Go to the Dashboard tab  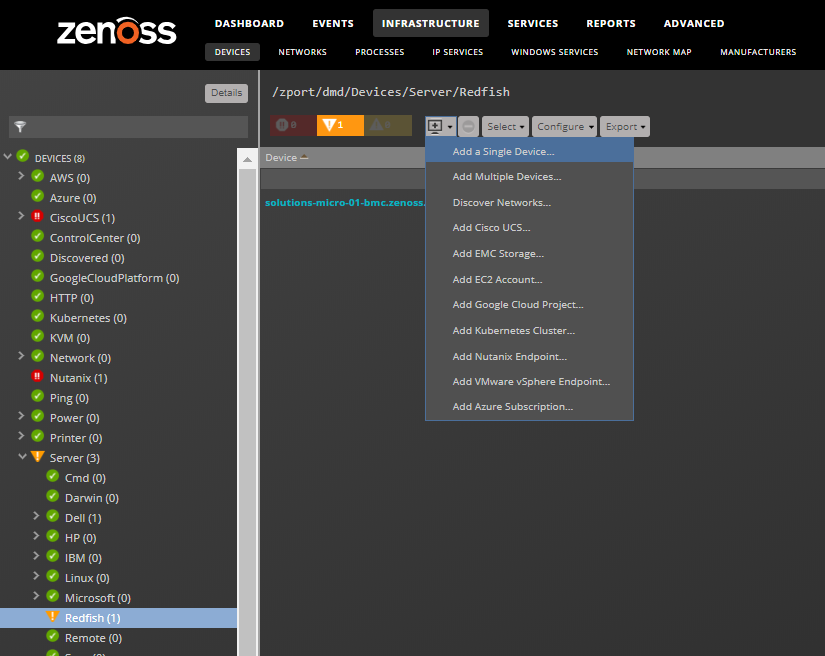click(249, 23)
